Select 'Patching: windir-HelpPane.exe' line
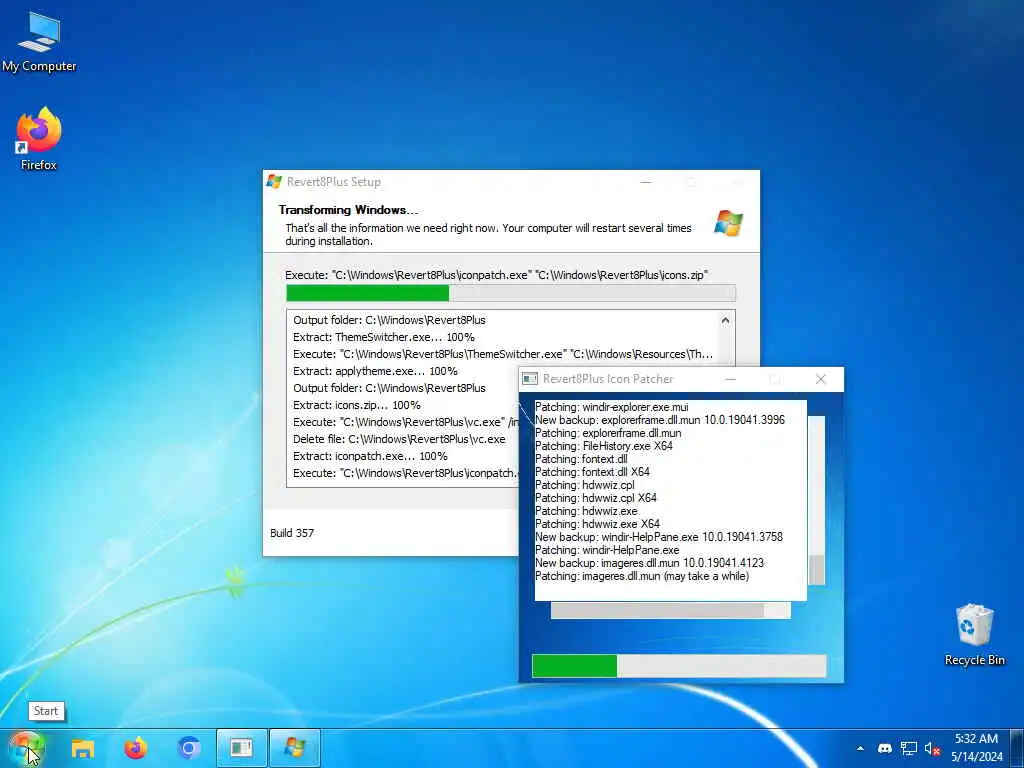Image resolution: width=1024 pixels, height=768 pixels. (607, 550)
